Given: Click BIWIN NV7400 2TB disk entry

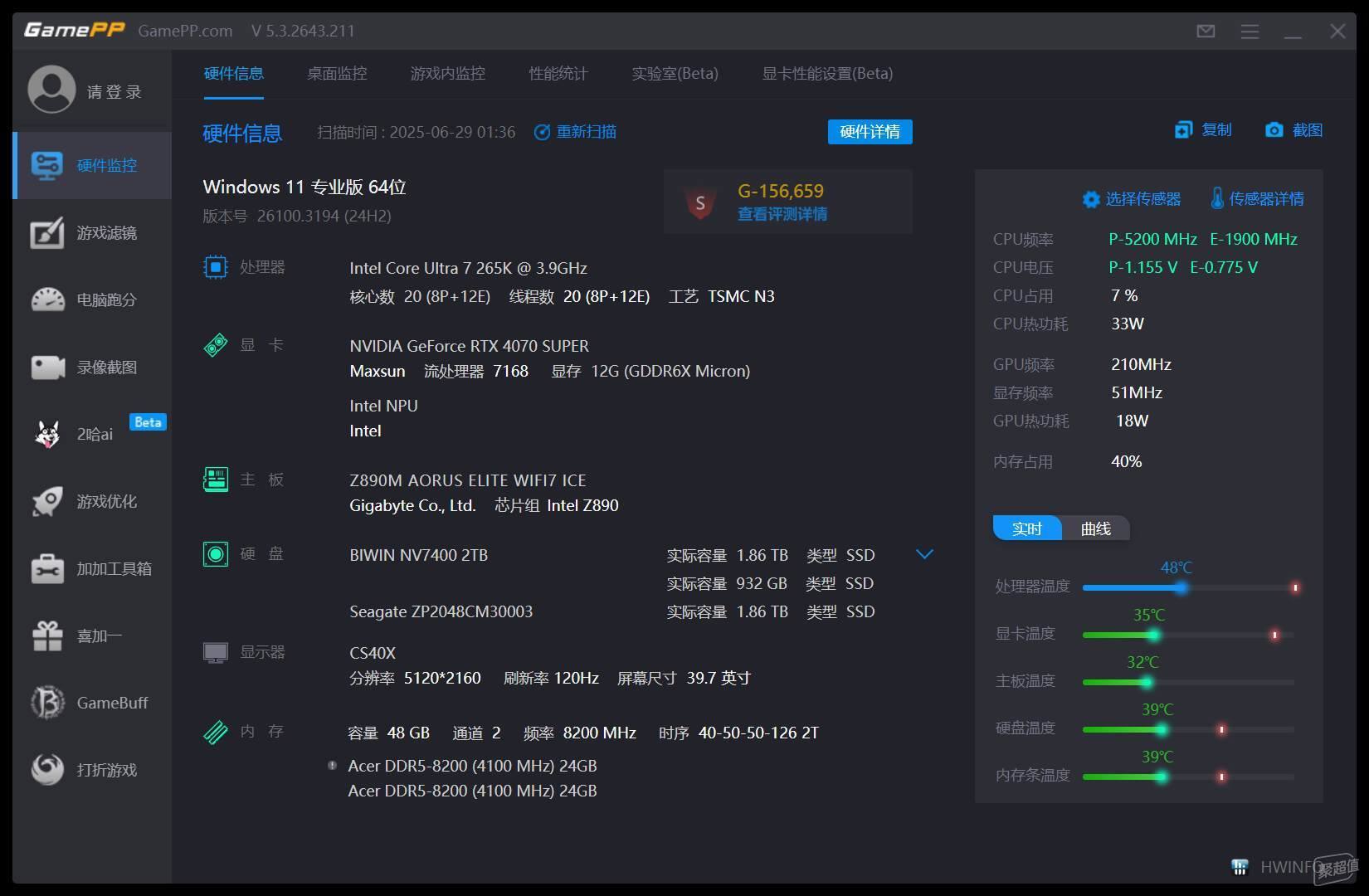Looking at the screenshot, I should [419, 555].
